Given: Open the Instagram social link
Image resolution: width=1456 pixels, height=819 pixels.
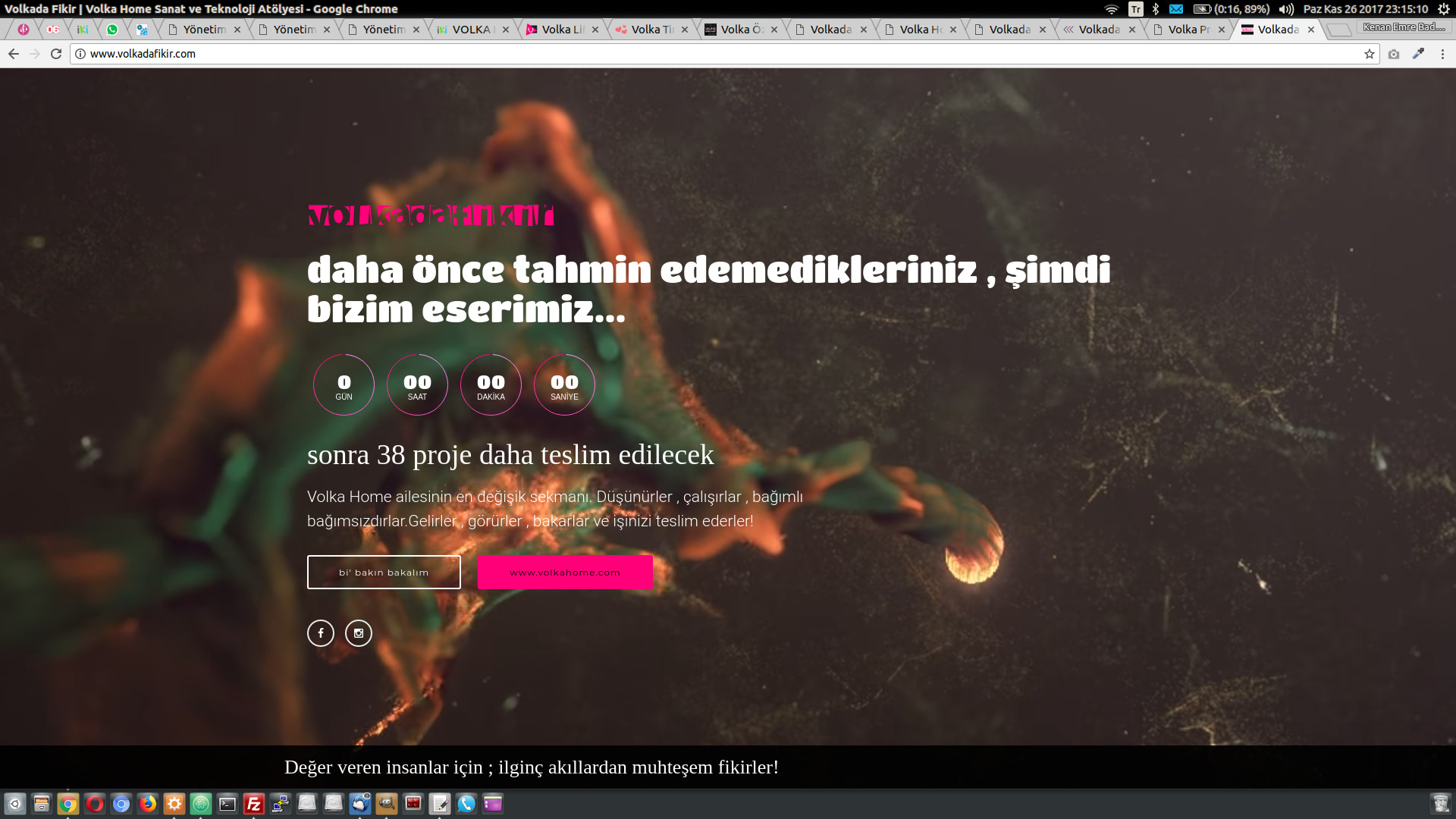Looking at the screenshot, I should [x=359, y=633].
